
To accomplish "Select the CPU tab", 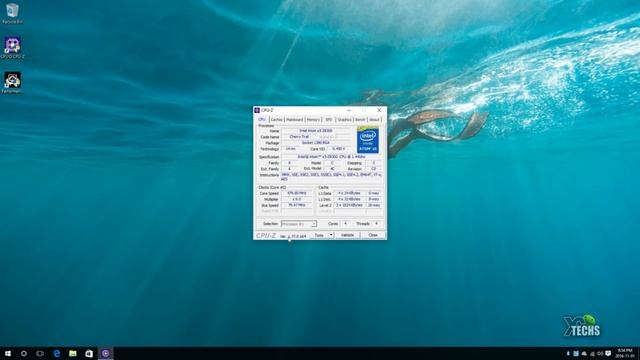I will coord(262,119).
